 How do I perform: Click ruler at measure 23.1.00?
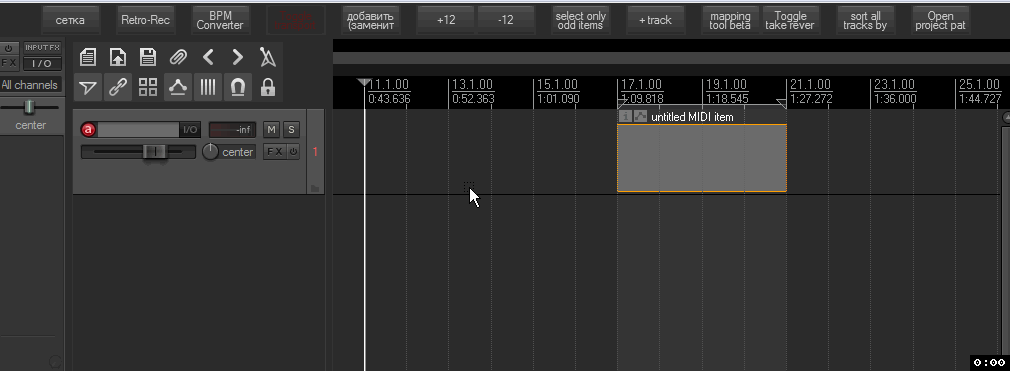click(x=895, y=85)
